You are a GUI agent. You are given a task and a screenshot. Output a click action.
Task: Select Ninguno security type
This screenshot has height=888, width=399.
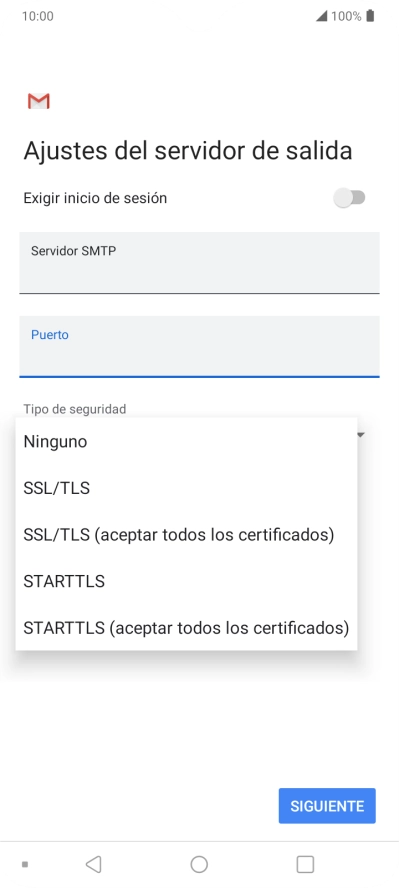coord(186,442)
